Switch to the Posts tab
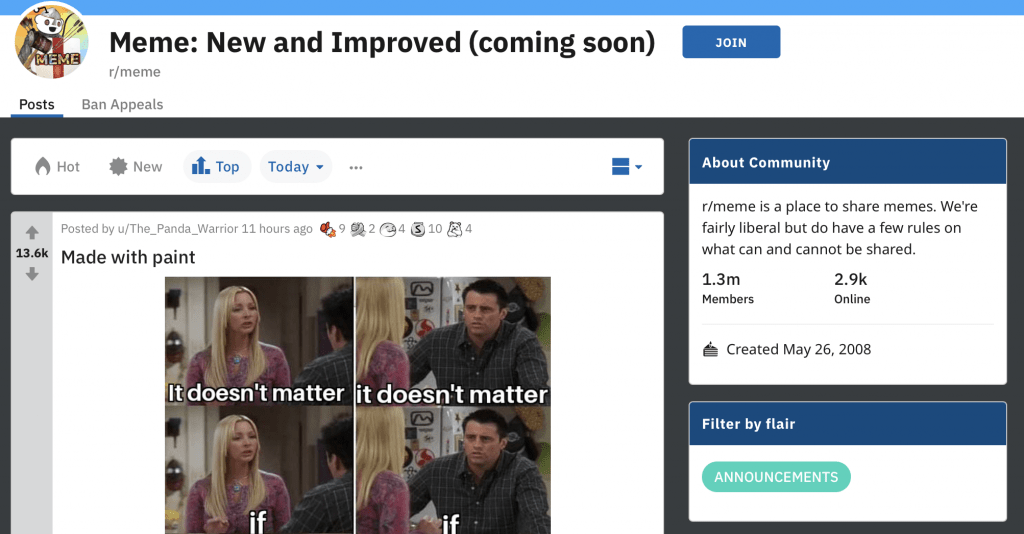This screenshot has height=534, width=1024. [x=37, y=104]
